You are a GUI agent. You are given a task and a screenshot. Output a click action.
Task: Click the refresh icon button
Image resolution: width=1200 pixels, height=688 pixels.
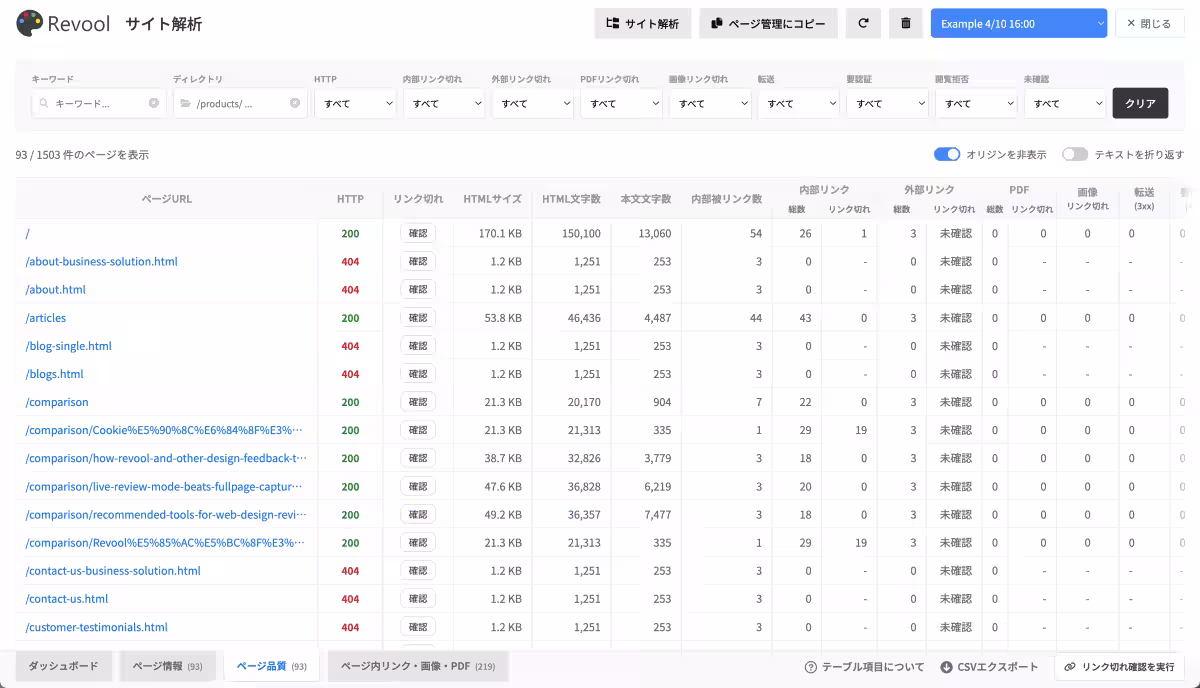[863, 23]
